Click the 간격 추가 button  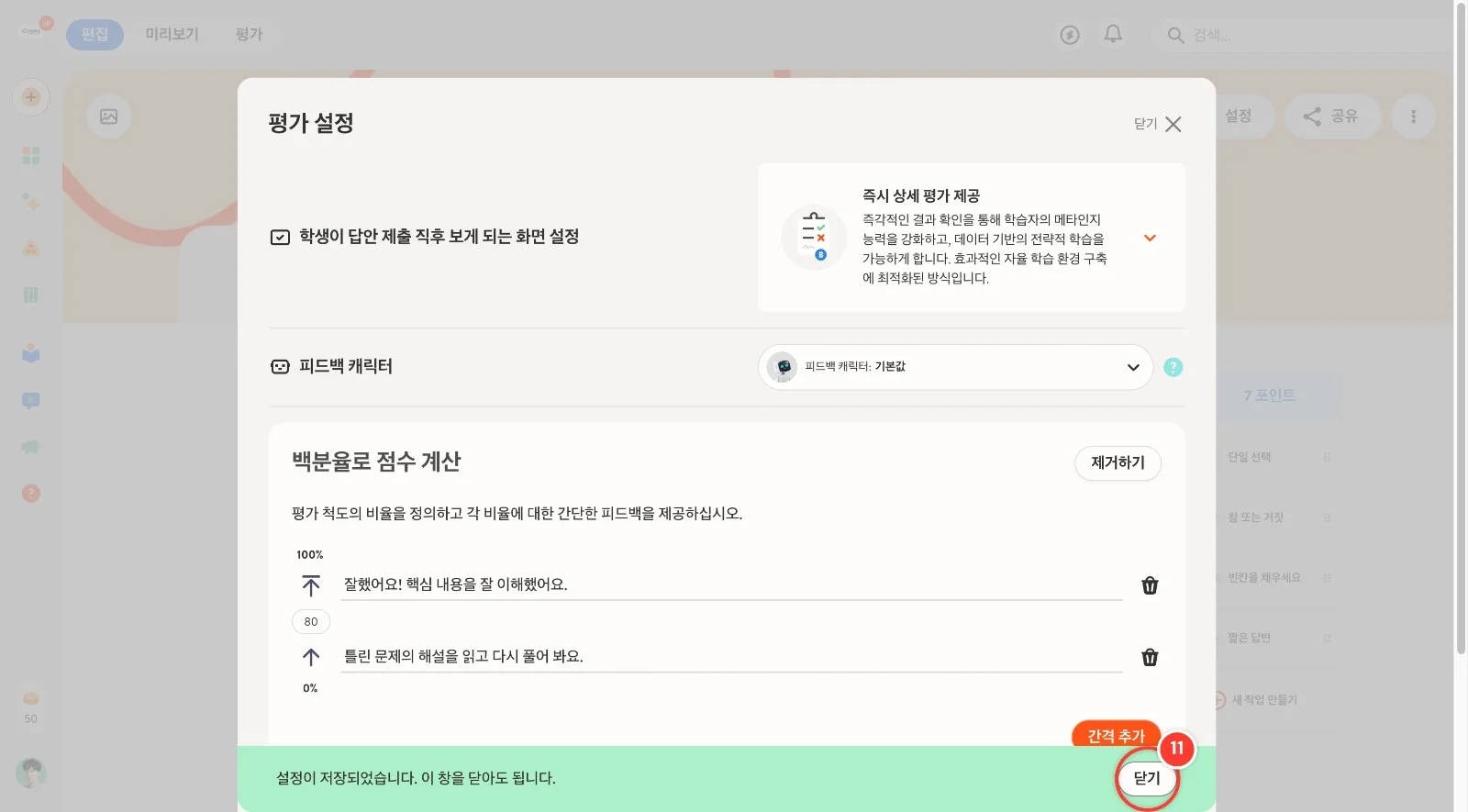click(x=1116, y=734)
